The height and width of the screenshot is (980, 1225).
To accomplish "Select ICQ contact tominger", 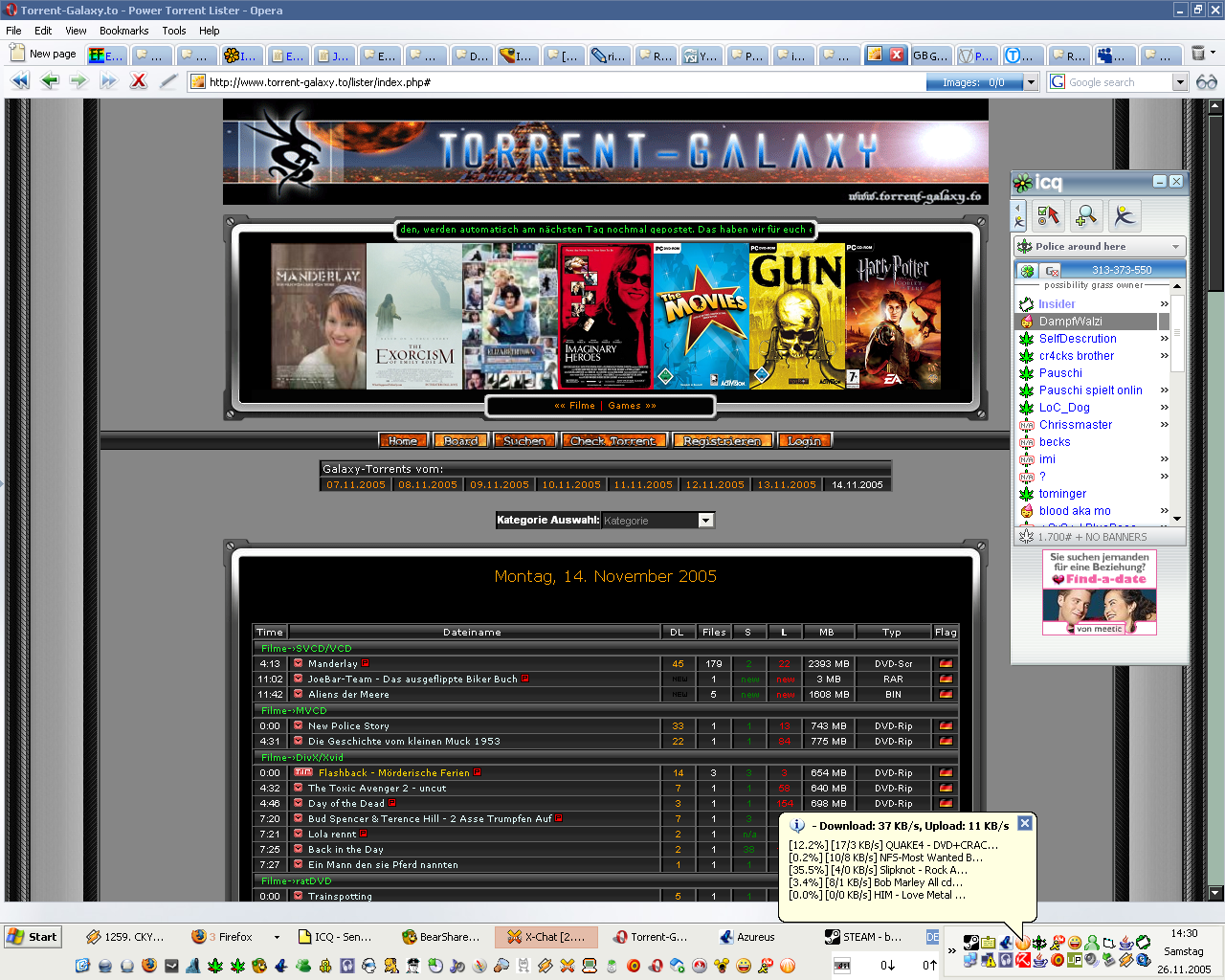I will coord(1062,494).
